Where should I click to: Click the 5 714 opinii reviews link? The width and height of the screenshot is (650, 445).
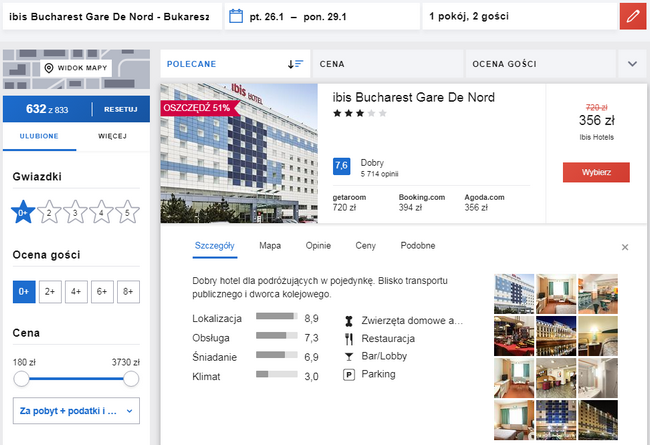379,174
